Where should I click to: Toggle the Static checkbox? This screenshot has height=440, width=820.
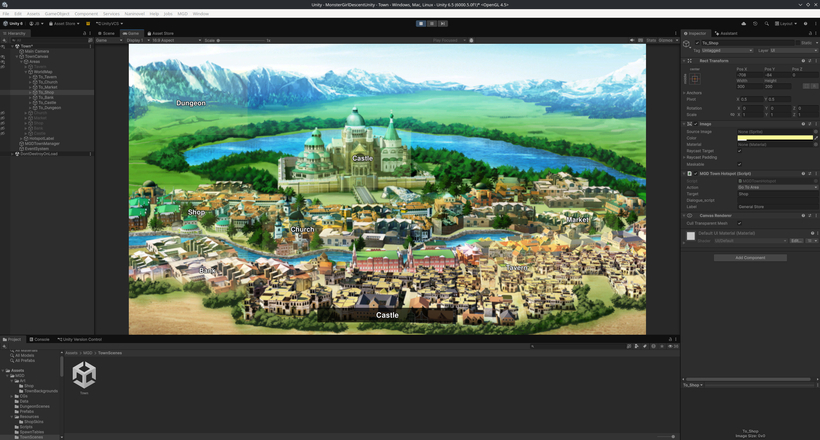pyautogui.click(x=798, y=43)
